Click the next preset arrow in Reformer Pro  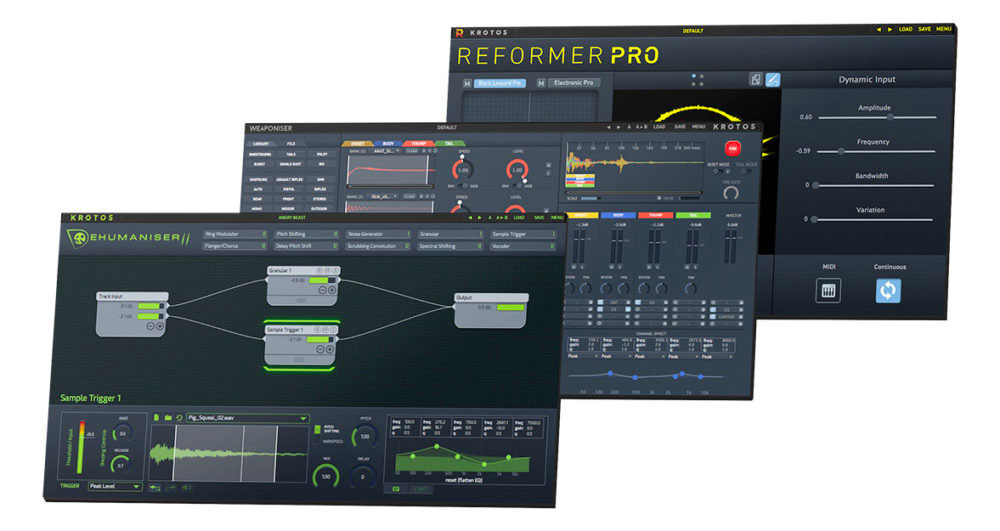point(891,29)
